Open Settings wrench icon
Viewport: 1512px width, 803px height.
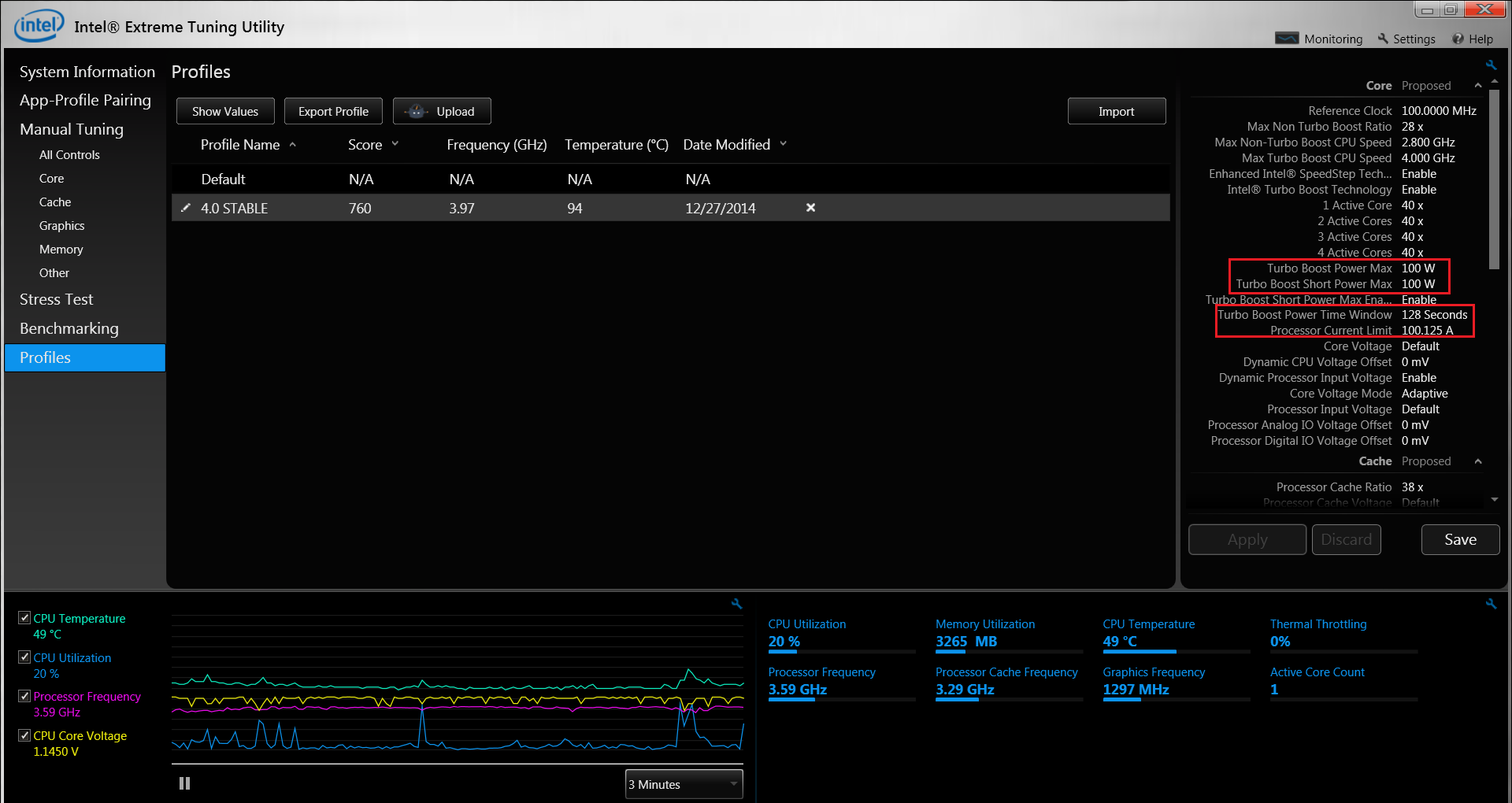click(x=1383, y=39)
